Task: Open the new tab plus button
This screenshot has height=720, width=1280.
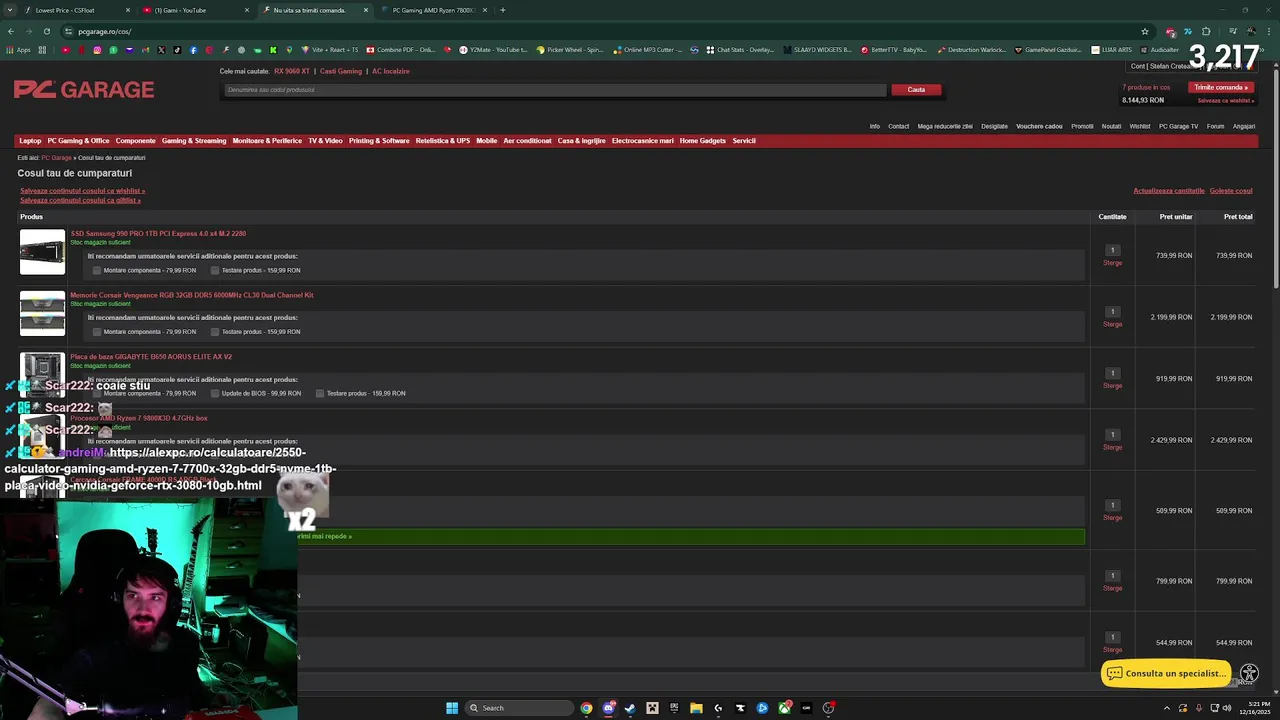Action: pos(503,10)
